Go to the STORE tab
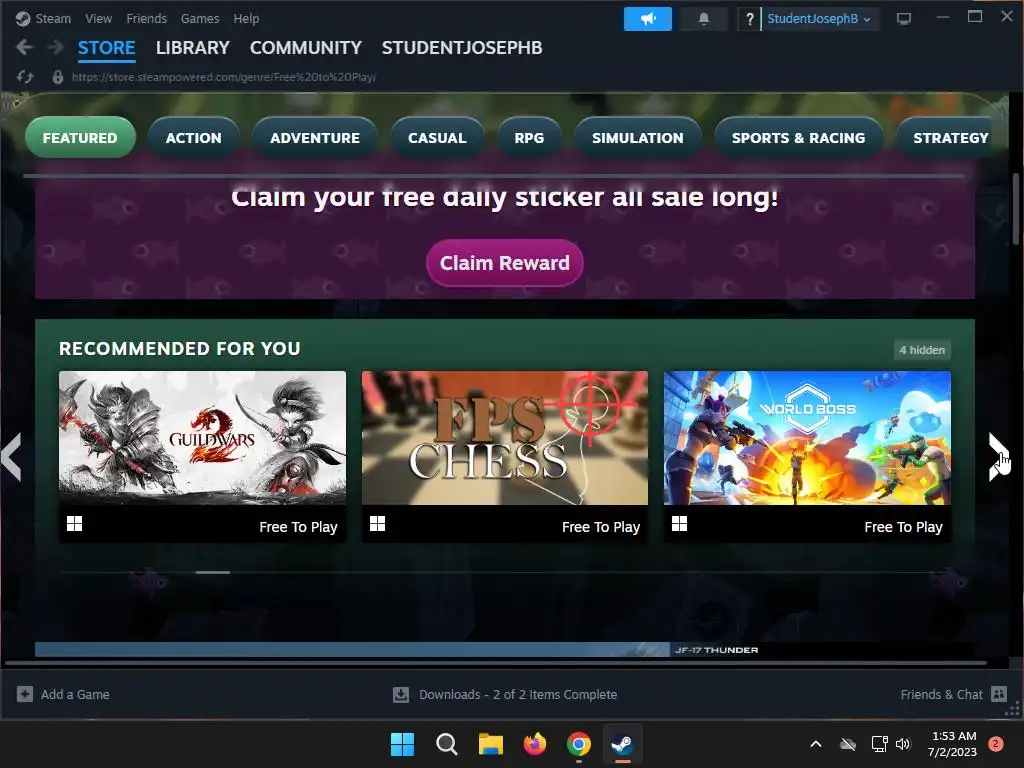This screenshot has height=768, width=1024. tap(106, 48)
